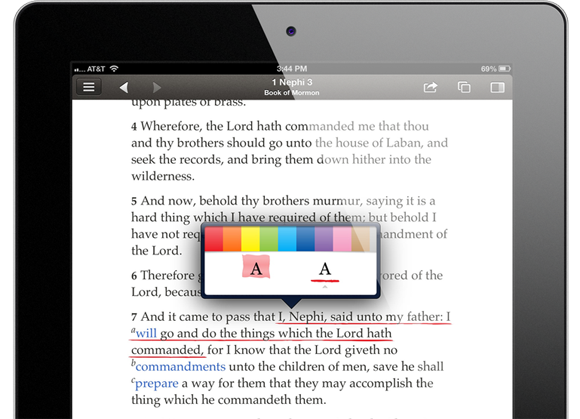Tap the 'Book of Mormon' subtitle
Screen dimensions: 580x419
coord(291,92)
